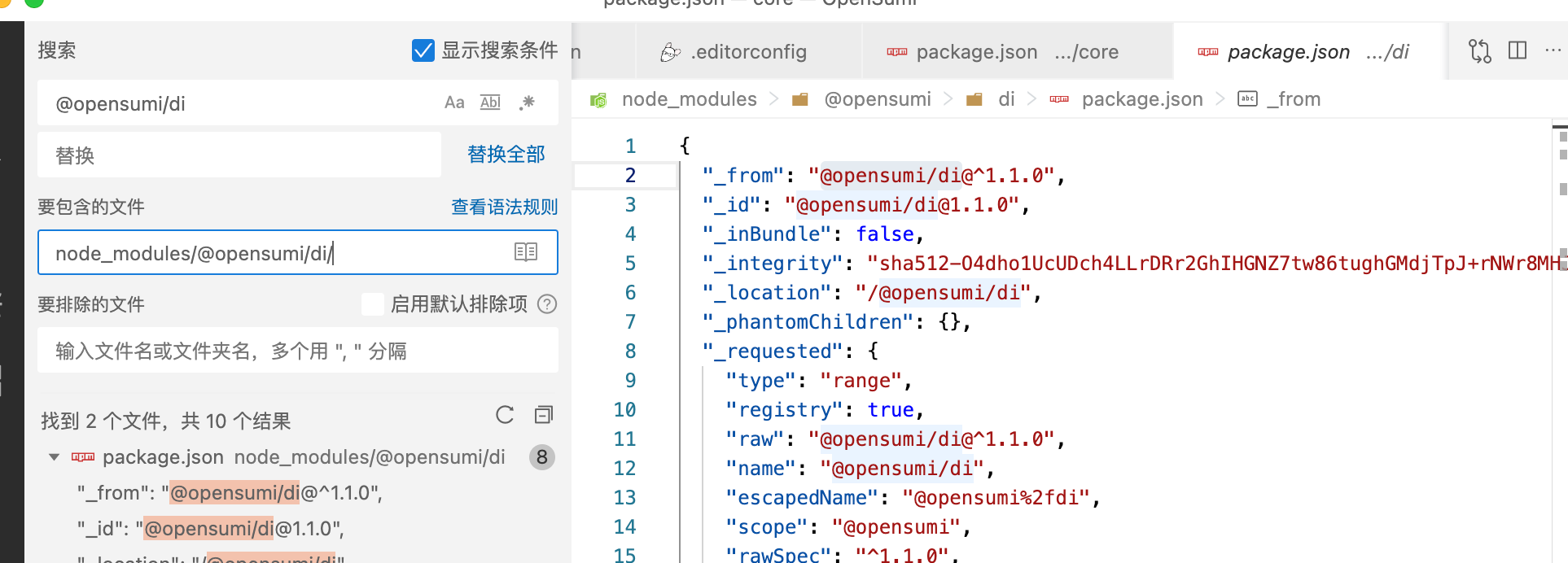Select the di folder breadcrumb
1568x563 pixels.
(1006, 99)
